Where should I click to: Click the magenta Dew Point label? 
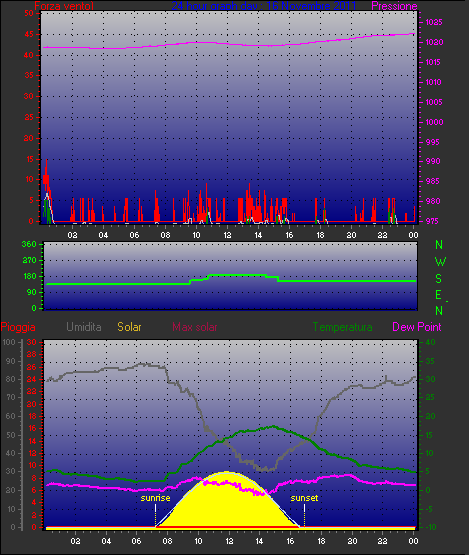pos(417,327)
